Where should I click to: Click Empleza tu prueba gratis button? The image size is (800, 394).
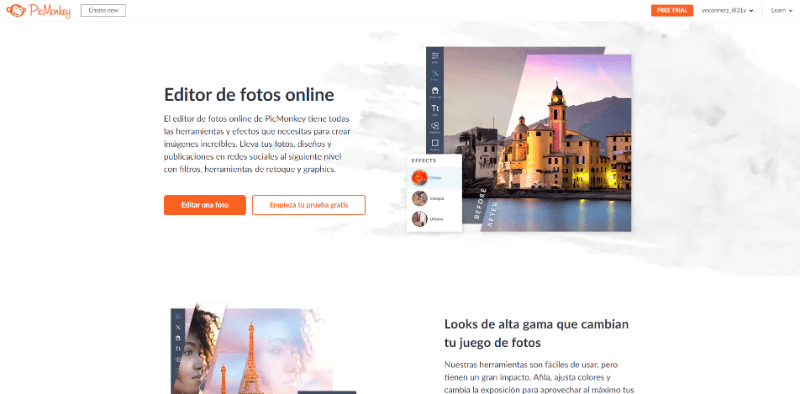pyautogui.click(x=309, y=205)
